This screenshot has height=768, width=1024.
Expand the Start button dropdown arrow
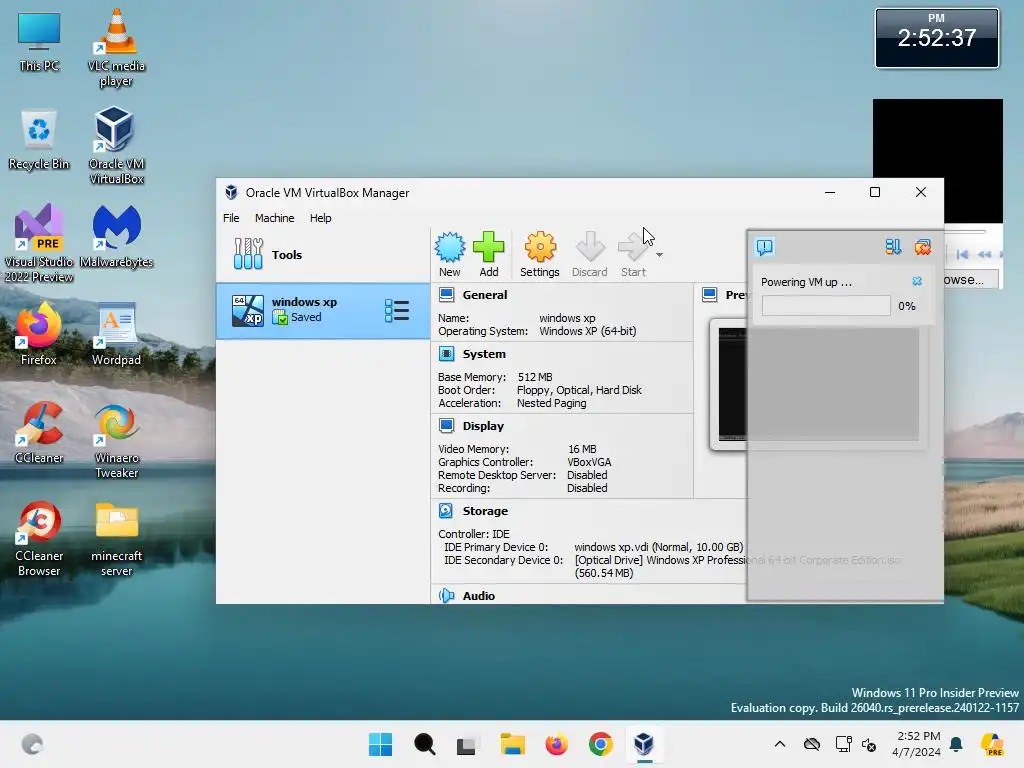click(x=660, y=255)
